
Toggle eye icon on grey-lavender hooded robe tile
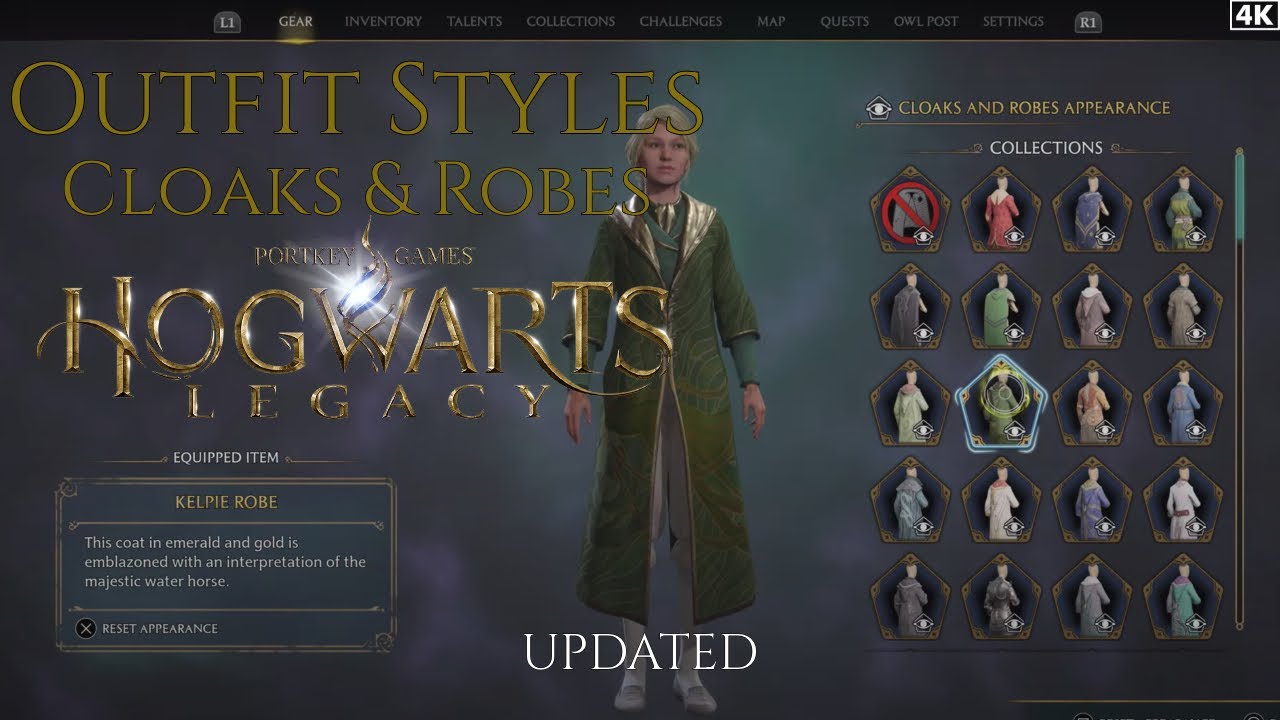[x=1106, y=624]
